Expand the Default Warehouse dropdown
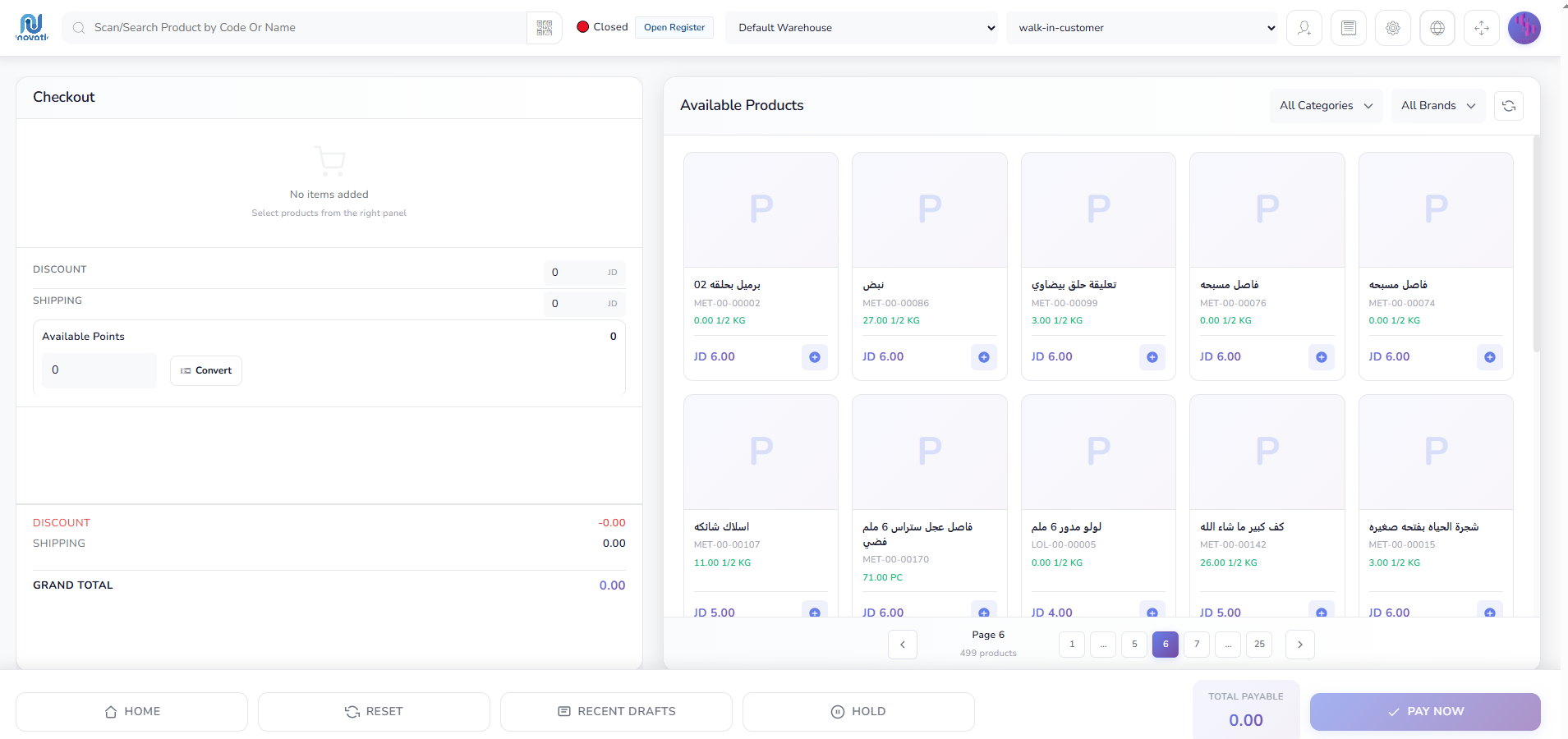The height and width of the screenshot is (739, 1568). 865,28
